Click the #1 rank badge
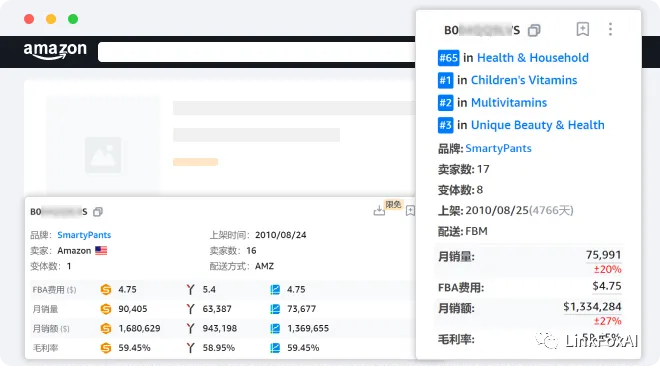 click(x=445, y=80)
